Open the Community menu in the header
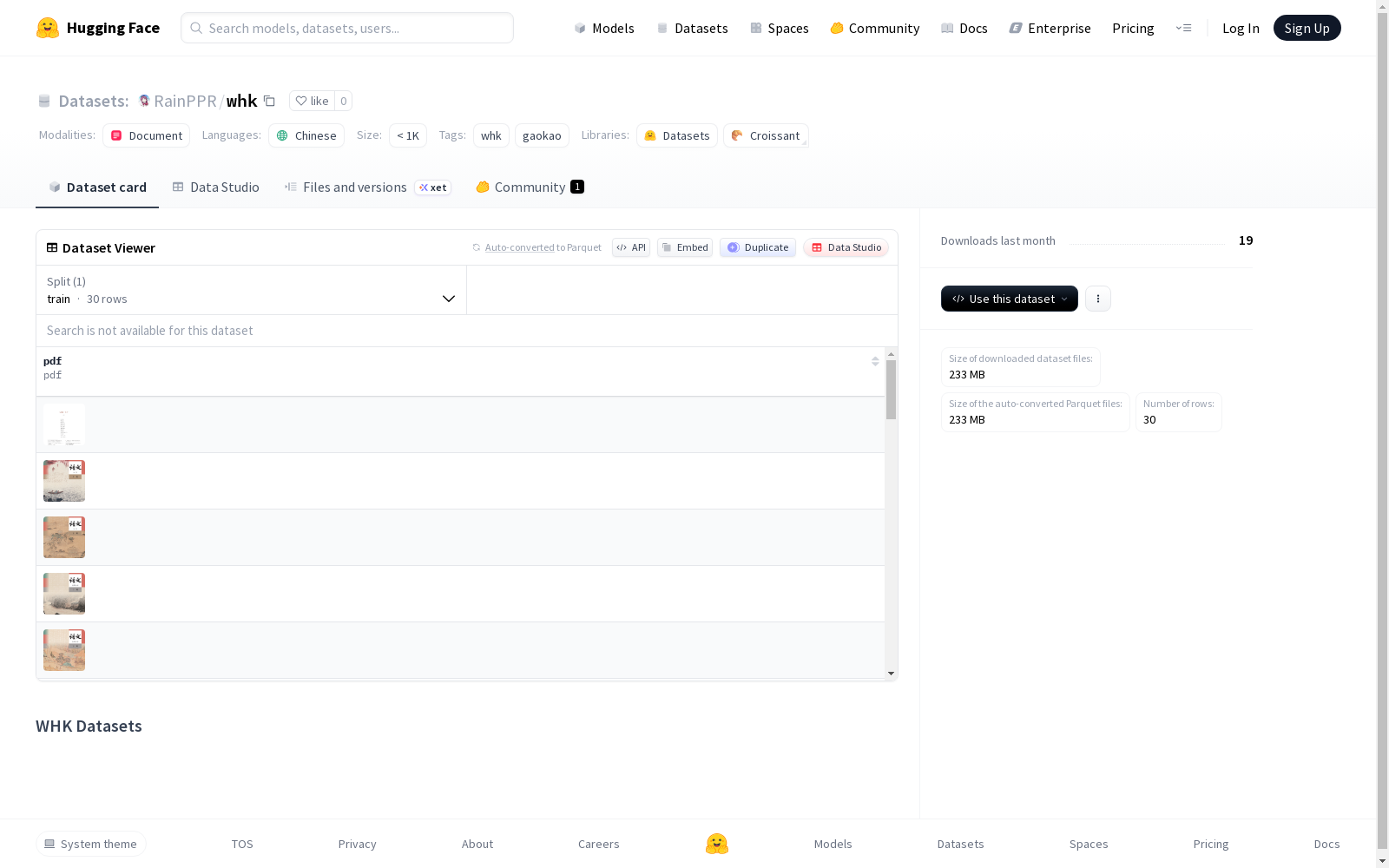The image size is (1389, 868). click(x=875, y=28)
